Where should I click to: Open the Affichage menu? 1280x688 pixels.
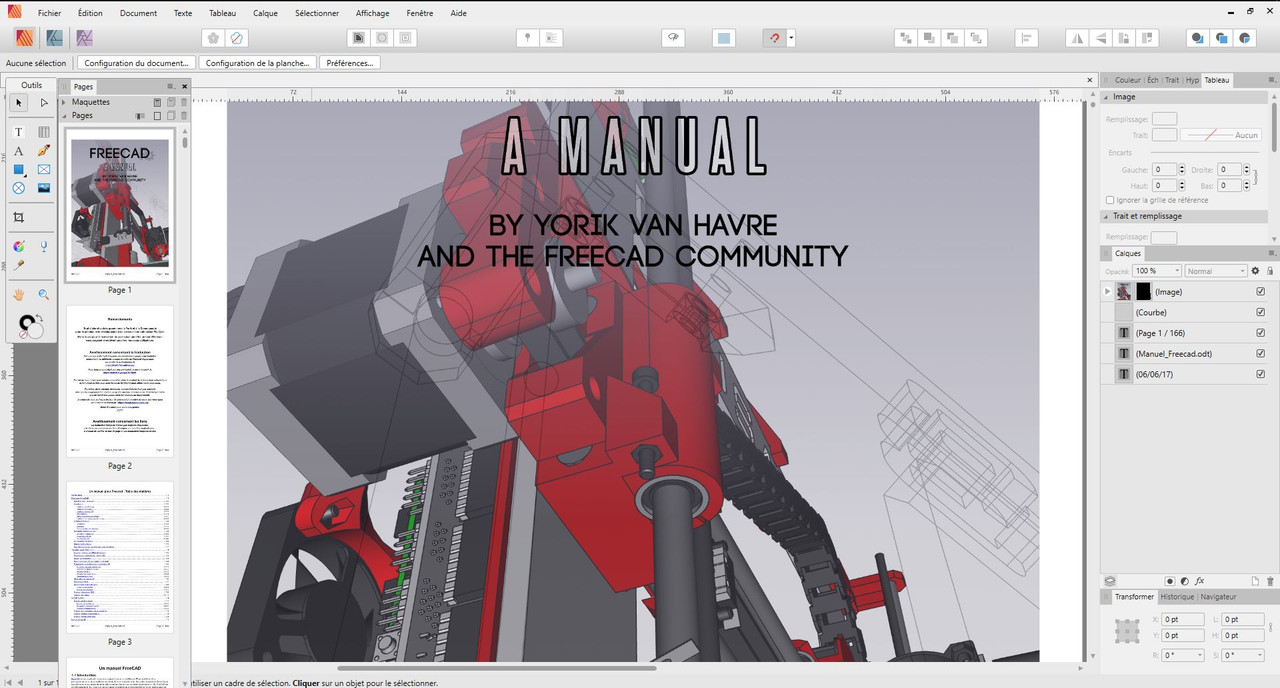[x=373, y=13]
